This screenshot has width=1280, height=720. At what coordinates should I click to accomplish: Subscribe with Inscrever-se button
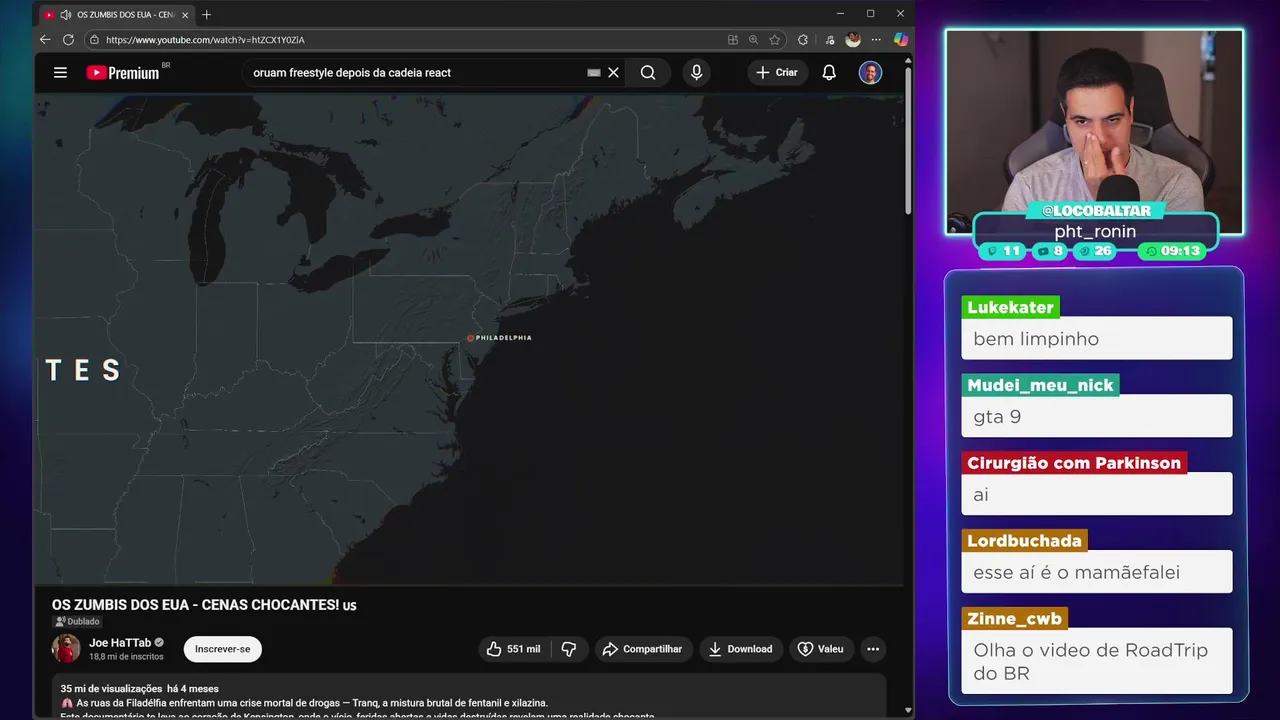click(222, 649)
